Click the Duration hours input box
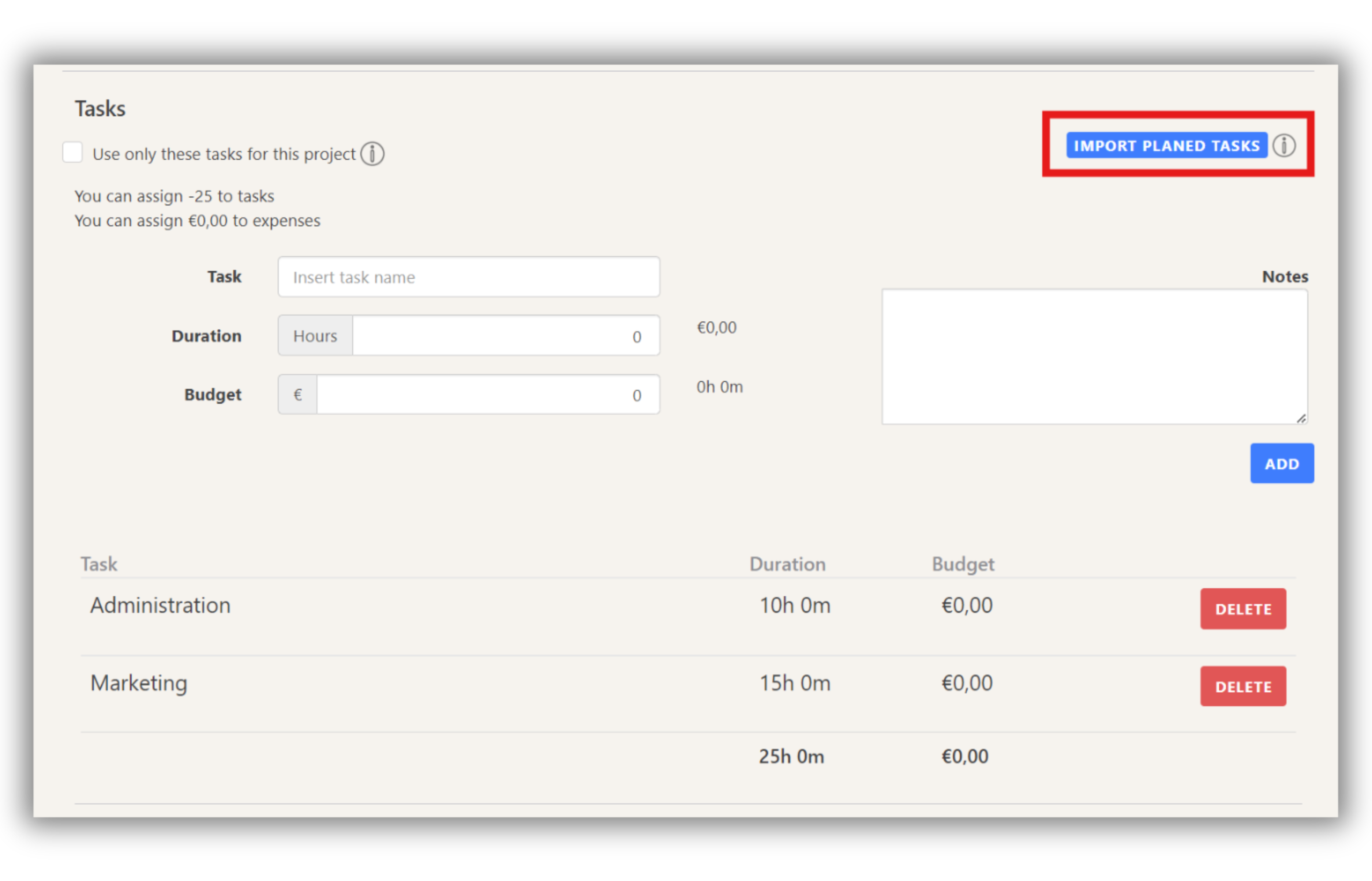 pyautogui.click(x=506, y=336)
